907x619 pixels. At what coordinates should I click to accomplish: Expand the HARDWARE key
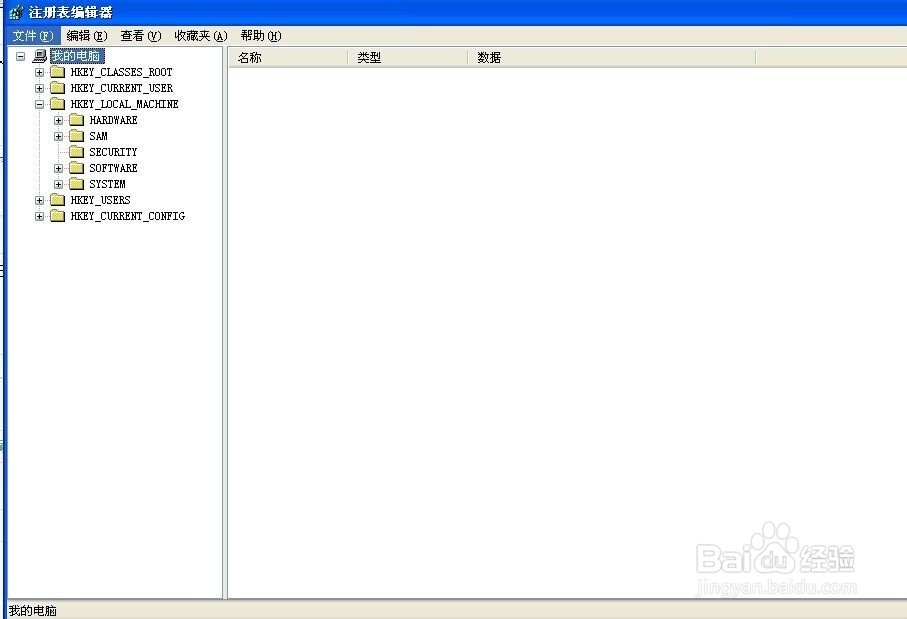pyautogui.click(x=58, y=120)
